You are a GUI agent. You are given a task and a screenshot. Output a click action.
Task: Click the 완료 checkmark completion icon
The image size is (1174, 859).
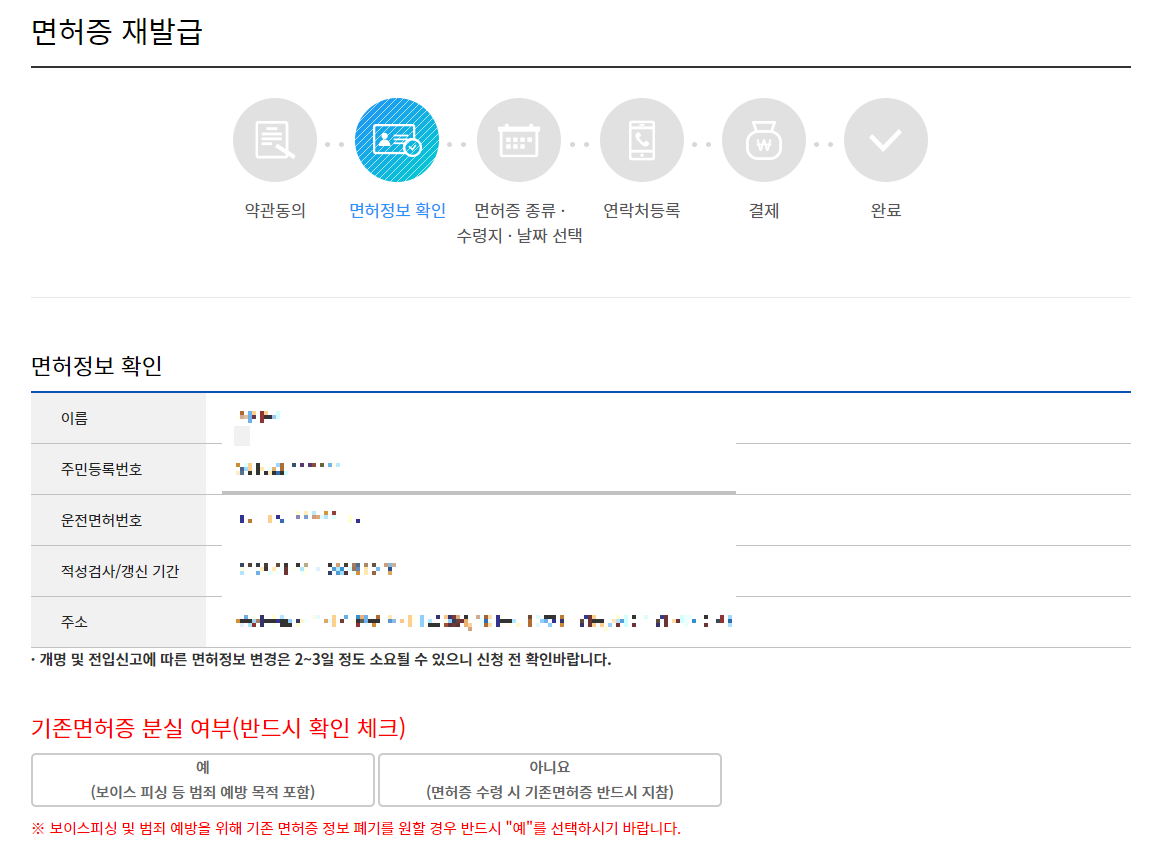coord(886,139)
